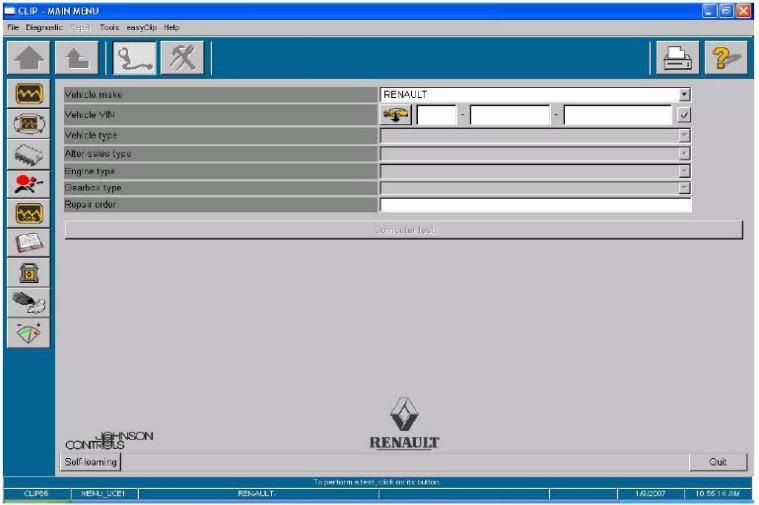Open the easyClip menu

[141, 28]
